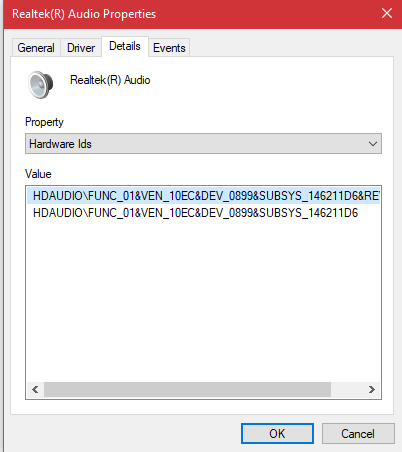402x452 pixels.
Task: Select the Details tab
Action: pos(125,46)
